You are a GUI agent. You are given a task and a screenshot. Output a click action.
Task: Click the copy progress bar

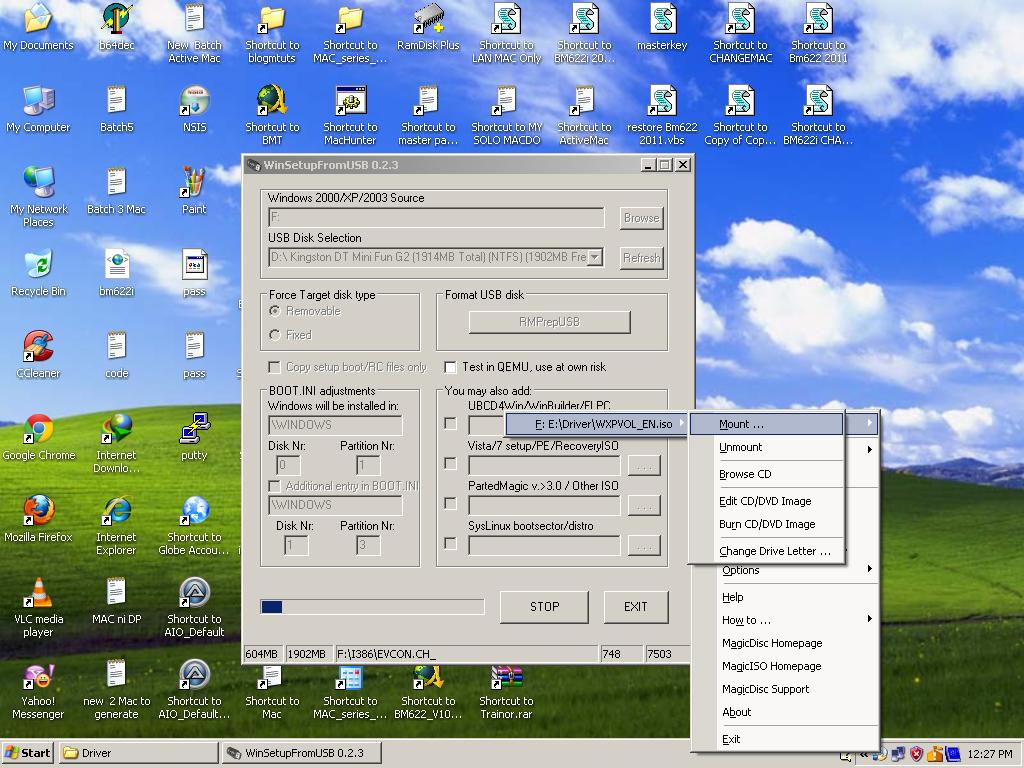click(x=372, y=607)
